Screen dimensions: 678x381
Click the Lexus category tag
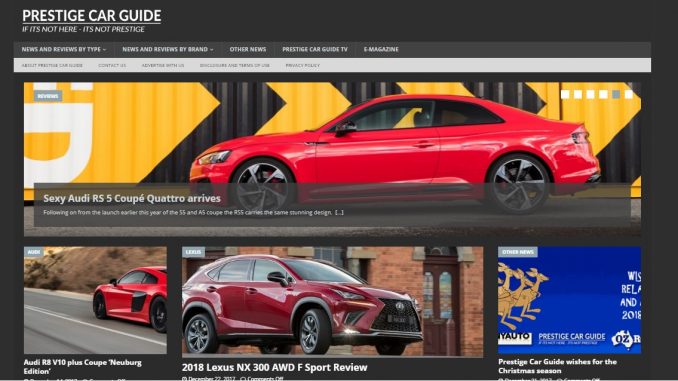(x=193, y=252)
